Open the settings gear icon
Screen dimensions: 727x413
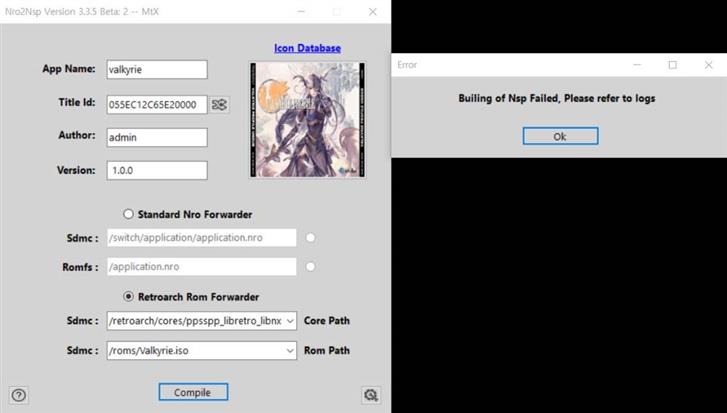371,395
